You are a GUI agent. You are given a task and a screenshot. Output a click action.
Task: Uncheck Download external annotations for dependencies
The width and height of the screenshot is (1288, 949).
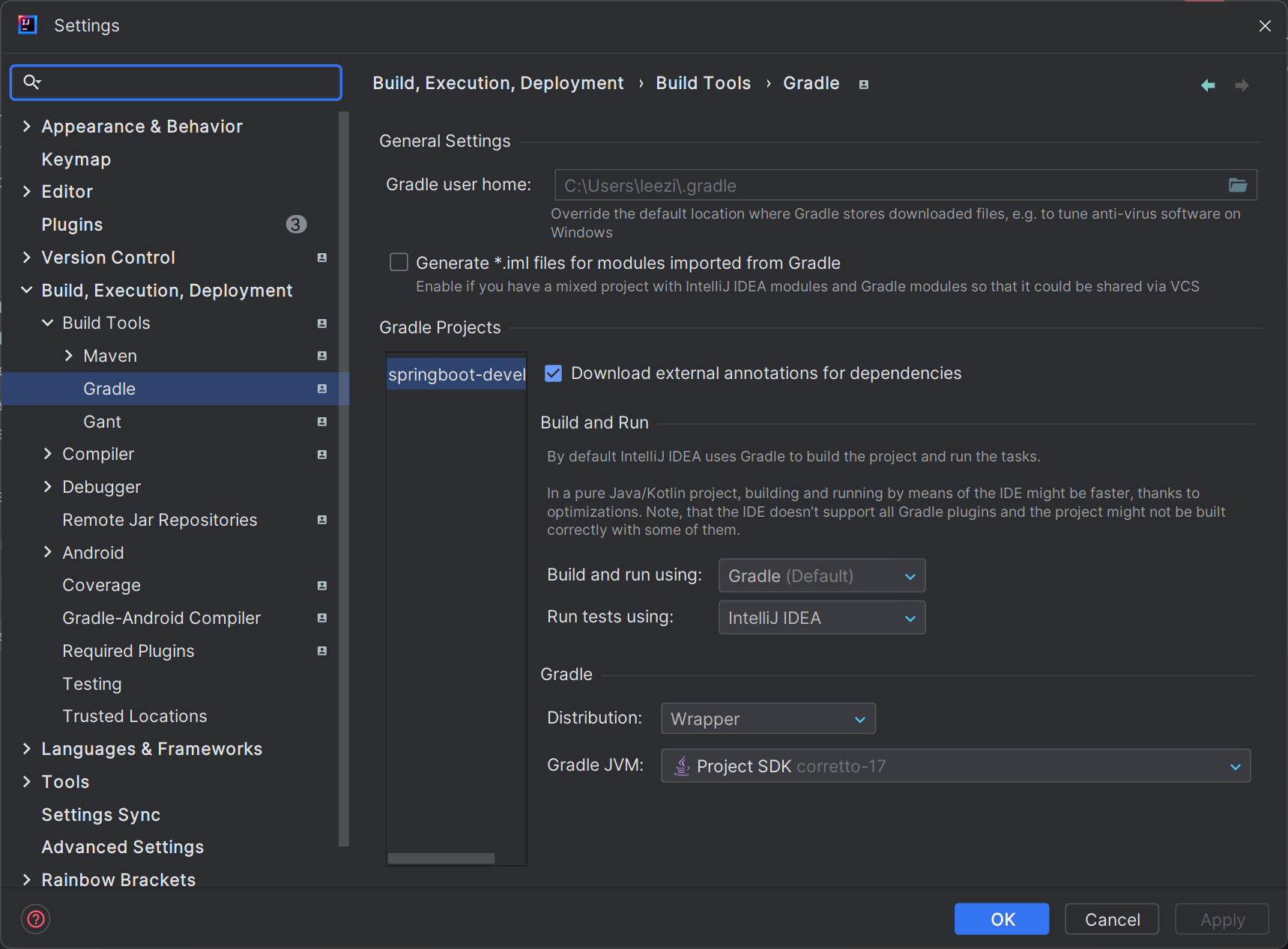click(x=553, y=373)
